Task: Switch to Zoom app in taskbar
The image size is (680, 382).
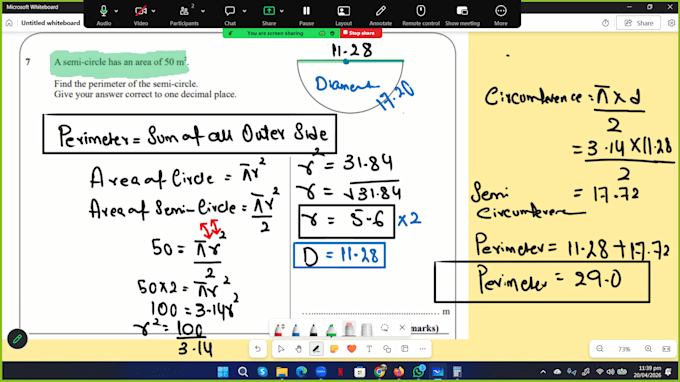Action: 321,372
